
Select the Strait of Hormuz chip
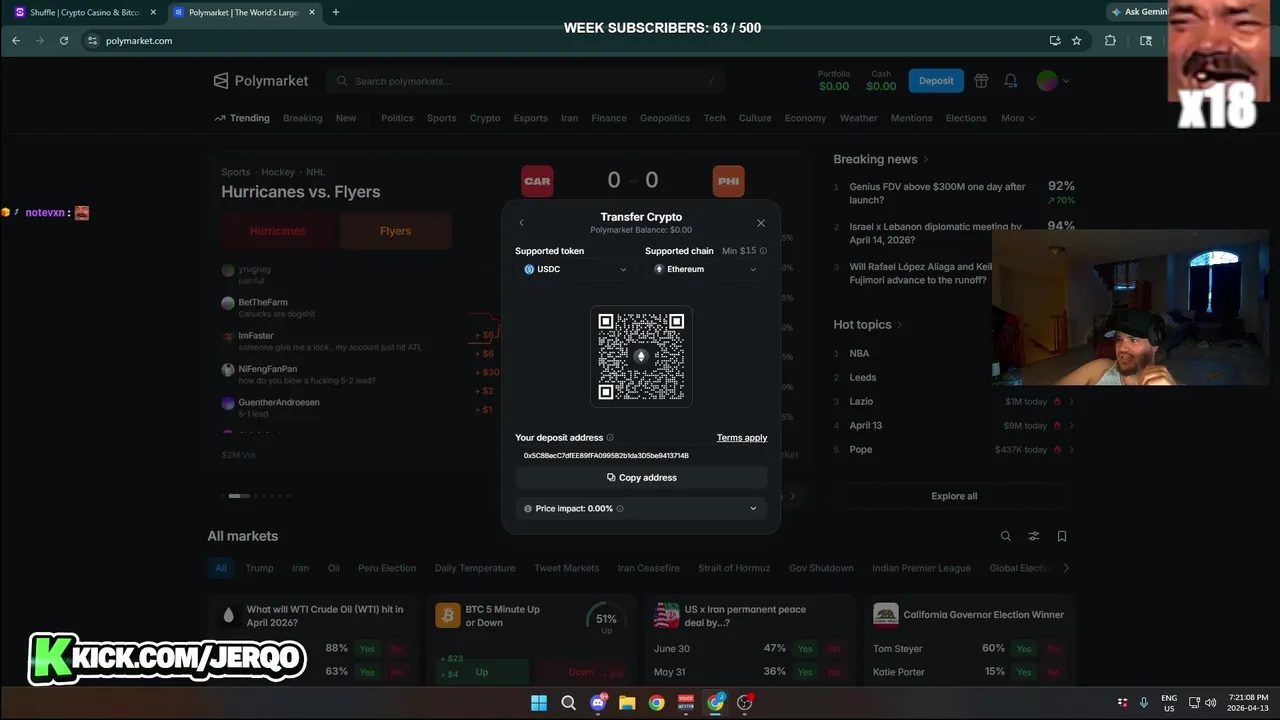pyautogui.click(x=734, y=568)
